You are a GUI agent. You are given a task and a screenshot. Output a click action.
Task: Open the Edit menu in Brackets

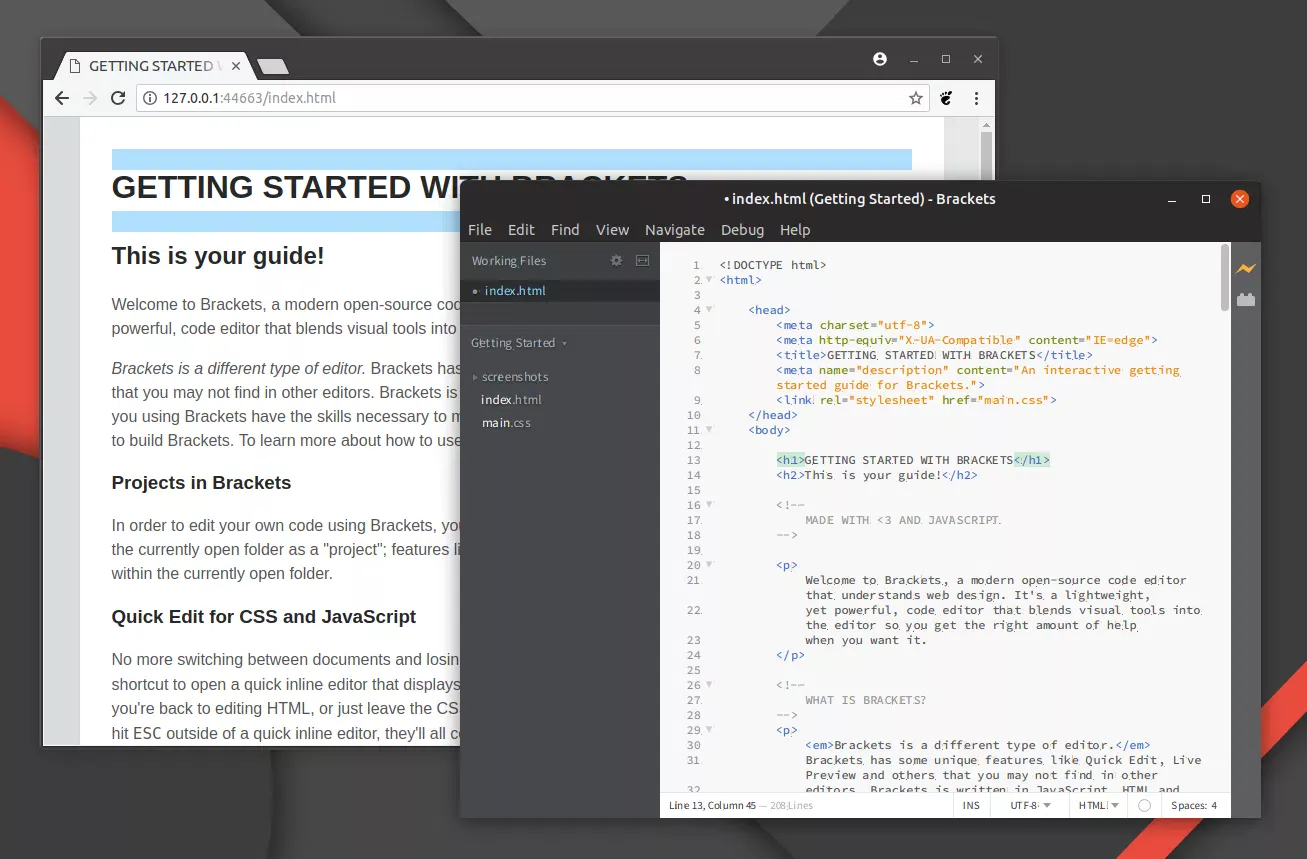521,230
